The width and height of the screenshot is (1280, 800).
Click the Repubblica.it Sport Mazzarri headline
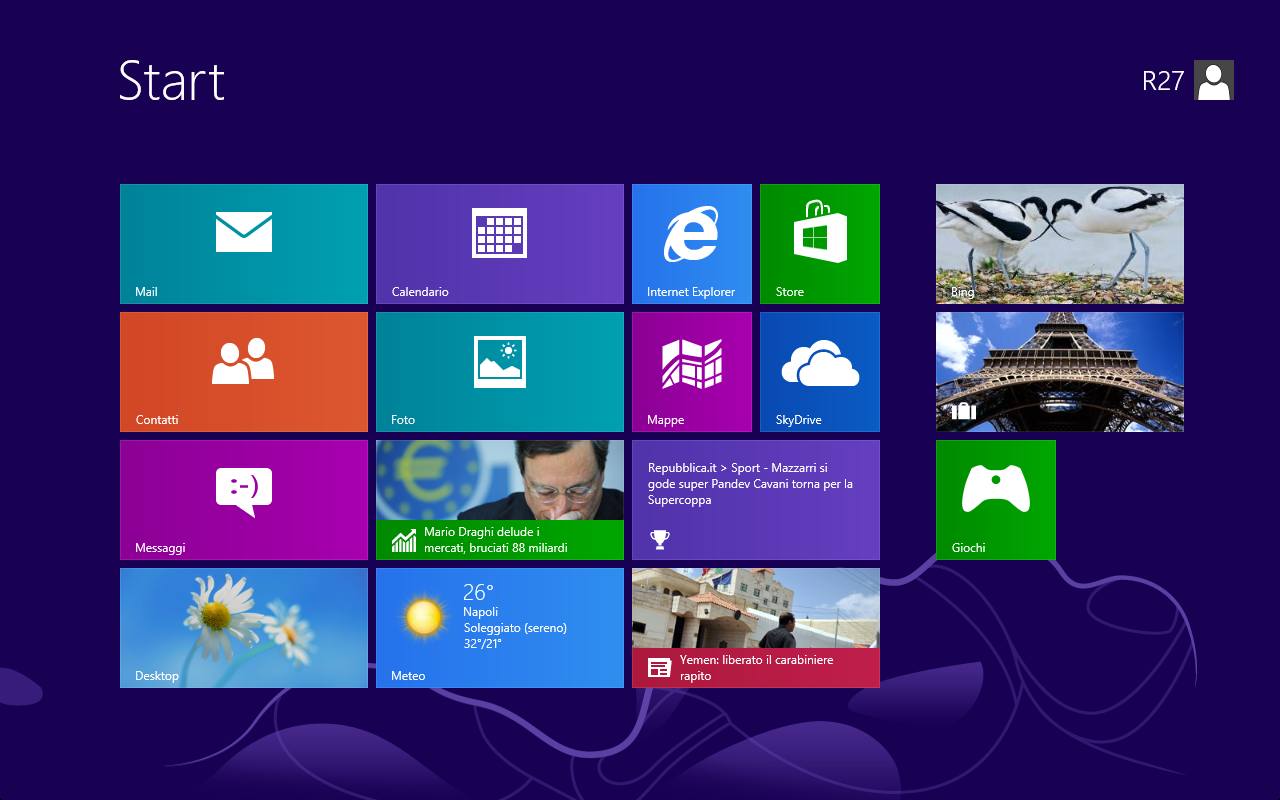(x=750, y=484)
